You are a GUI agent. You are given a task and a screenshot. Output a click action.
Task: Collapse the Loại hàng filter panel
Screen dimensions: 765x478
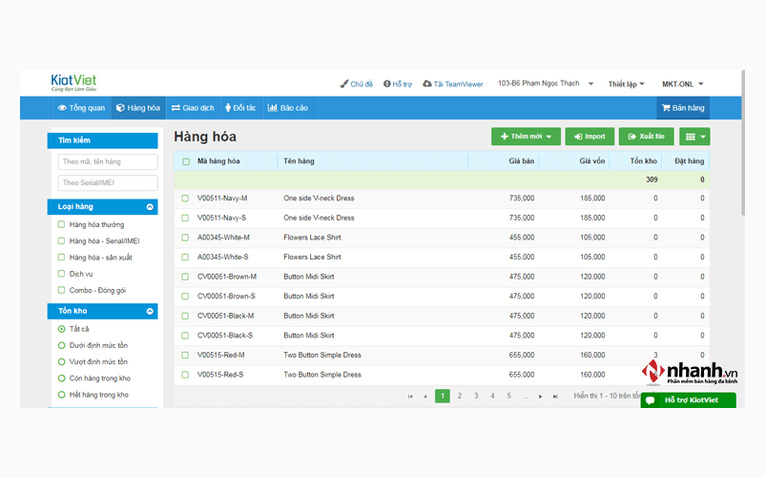click(150, 207)
